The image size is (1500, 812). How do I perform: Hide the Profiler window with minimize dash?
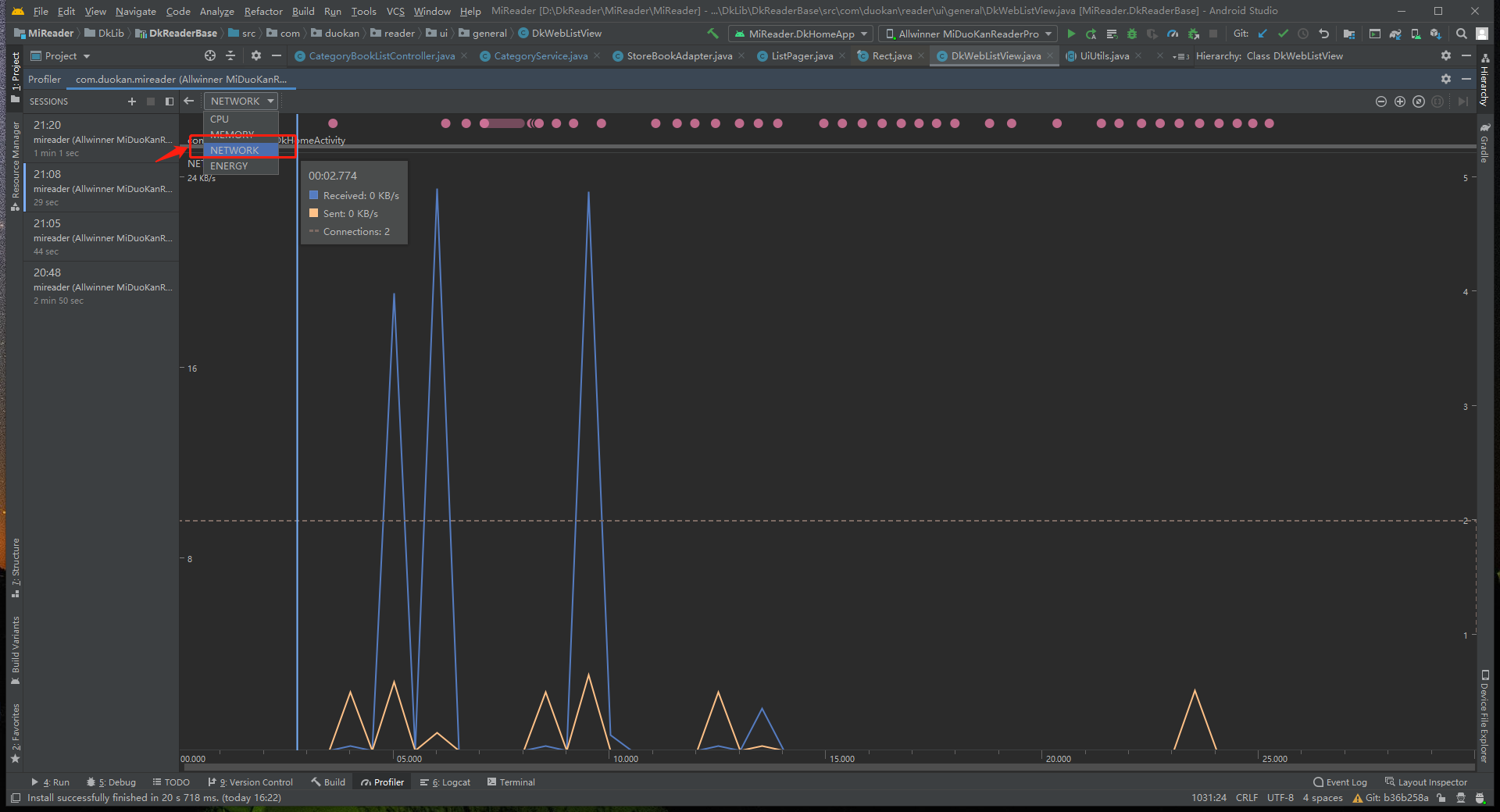tap(1466, 79)
